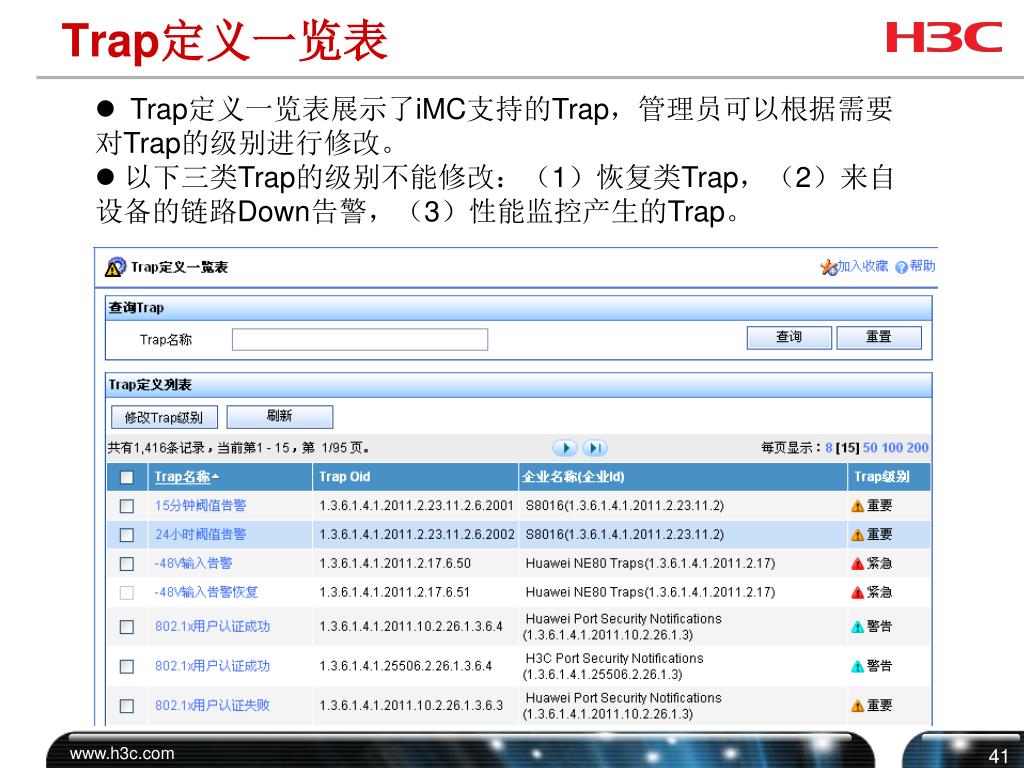Viewport: 1024px width, 768px height.
Task: Sort by Trap名称 column header
Action: coord(182,477)
